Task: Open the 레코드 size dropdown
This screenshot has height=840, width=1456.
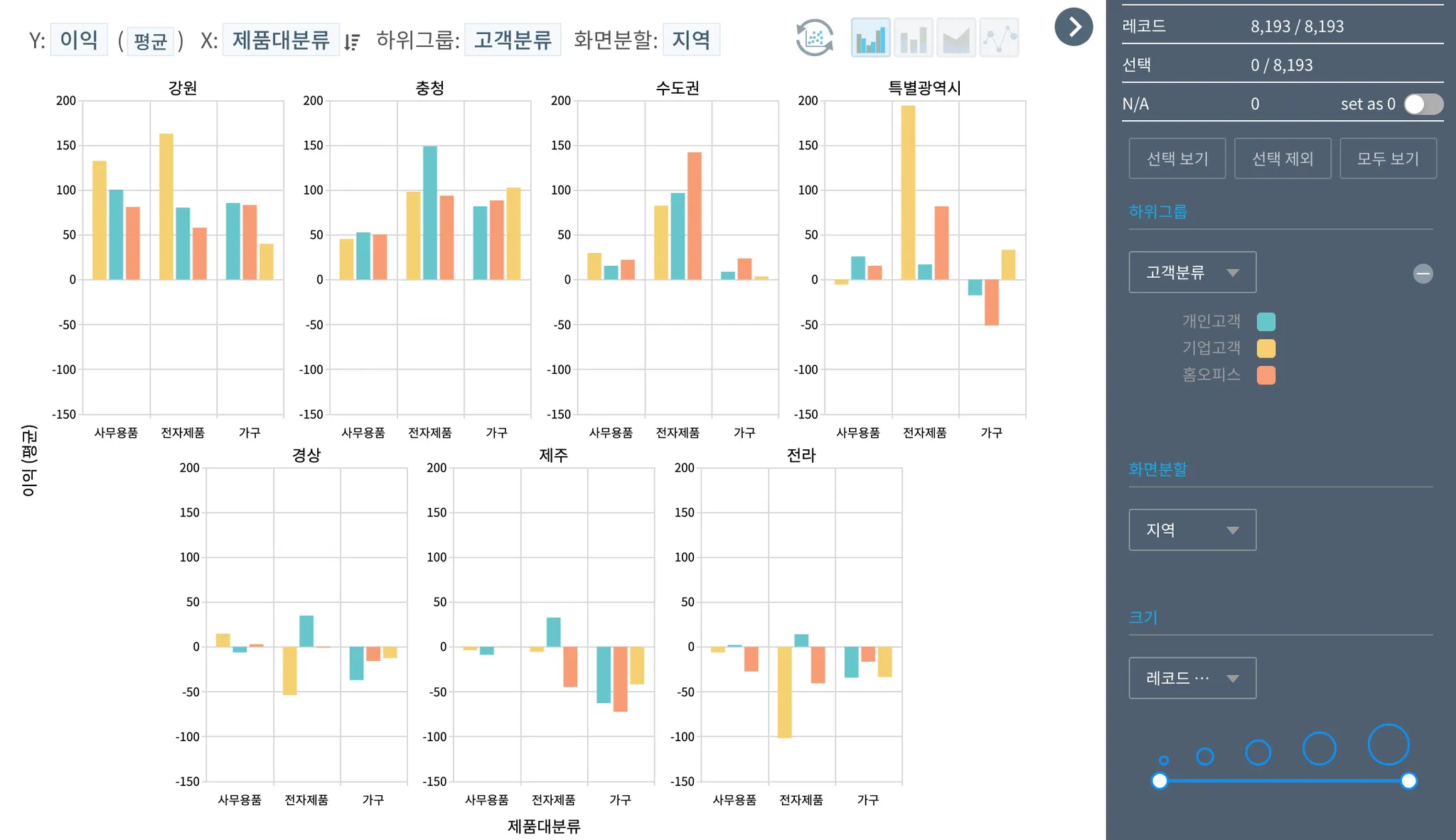Action: tap(1192, 678)
